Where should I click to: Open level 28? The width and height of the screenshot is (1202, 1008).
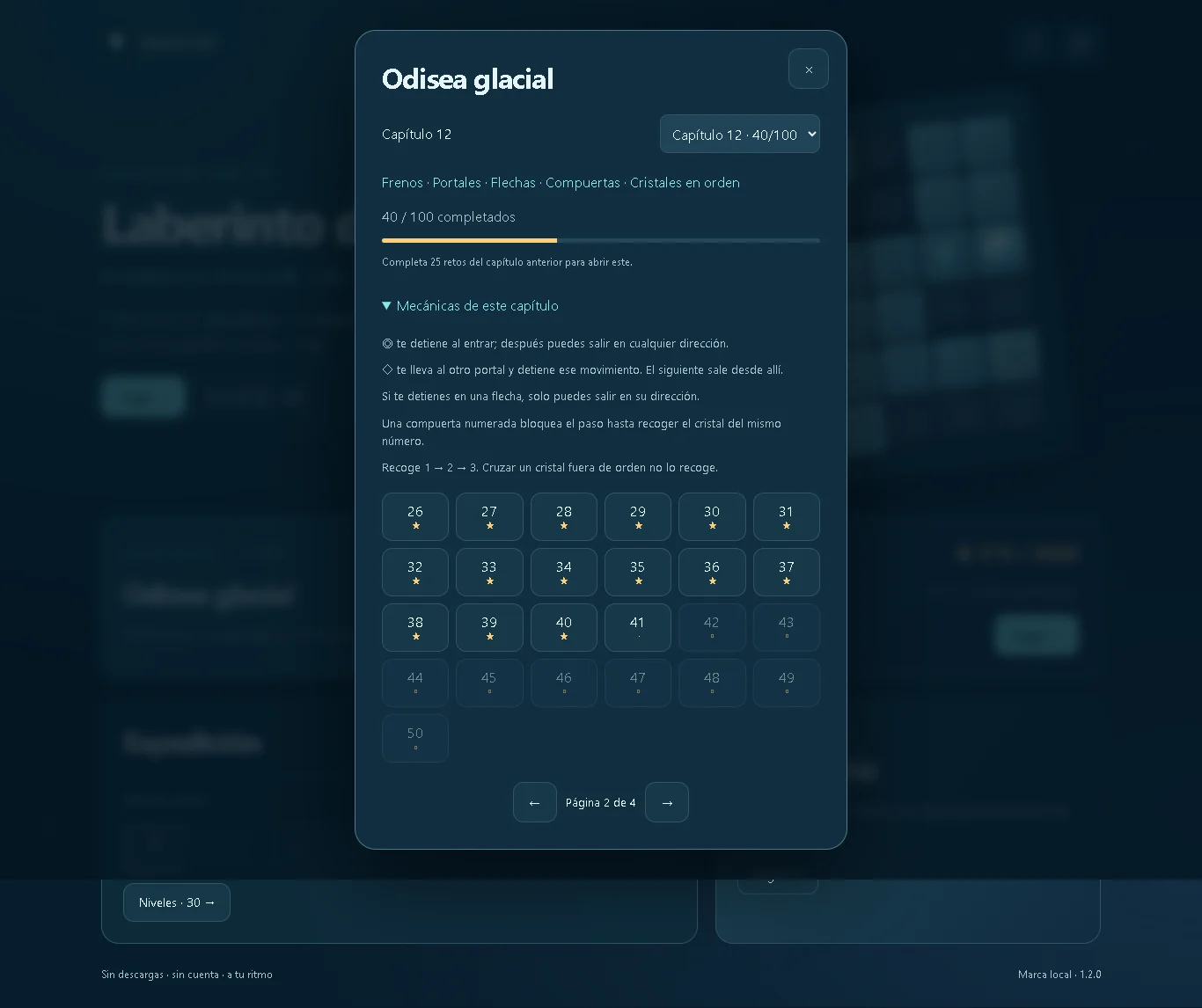coord(564,517)
